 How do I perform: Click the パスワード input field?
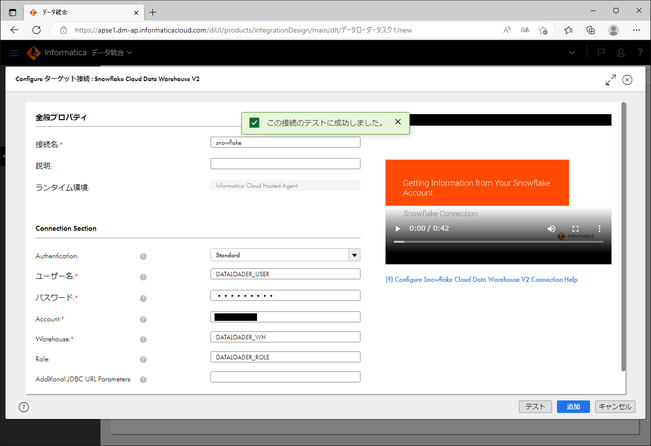click(x=285, y=296)
